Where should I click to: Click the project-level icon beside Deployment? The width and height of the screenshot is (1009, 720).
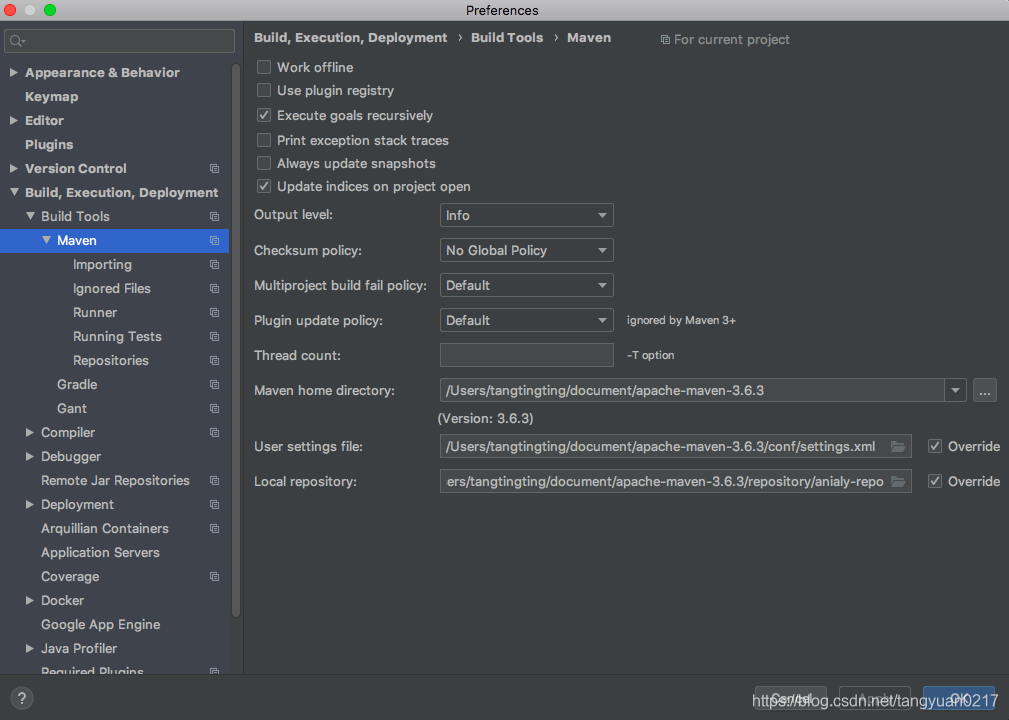(x=214, y=504)
